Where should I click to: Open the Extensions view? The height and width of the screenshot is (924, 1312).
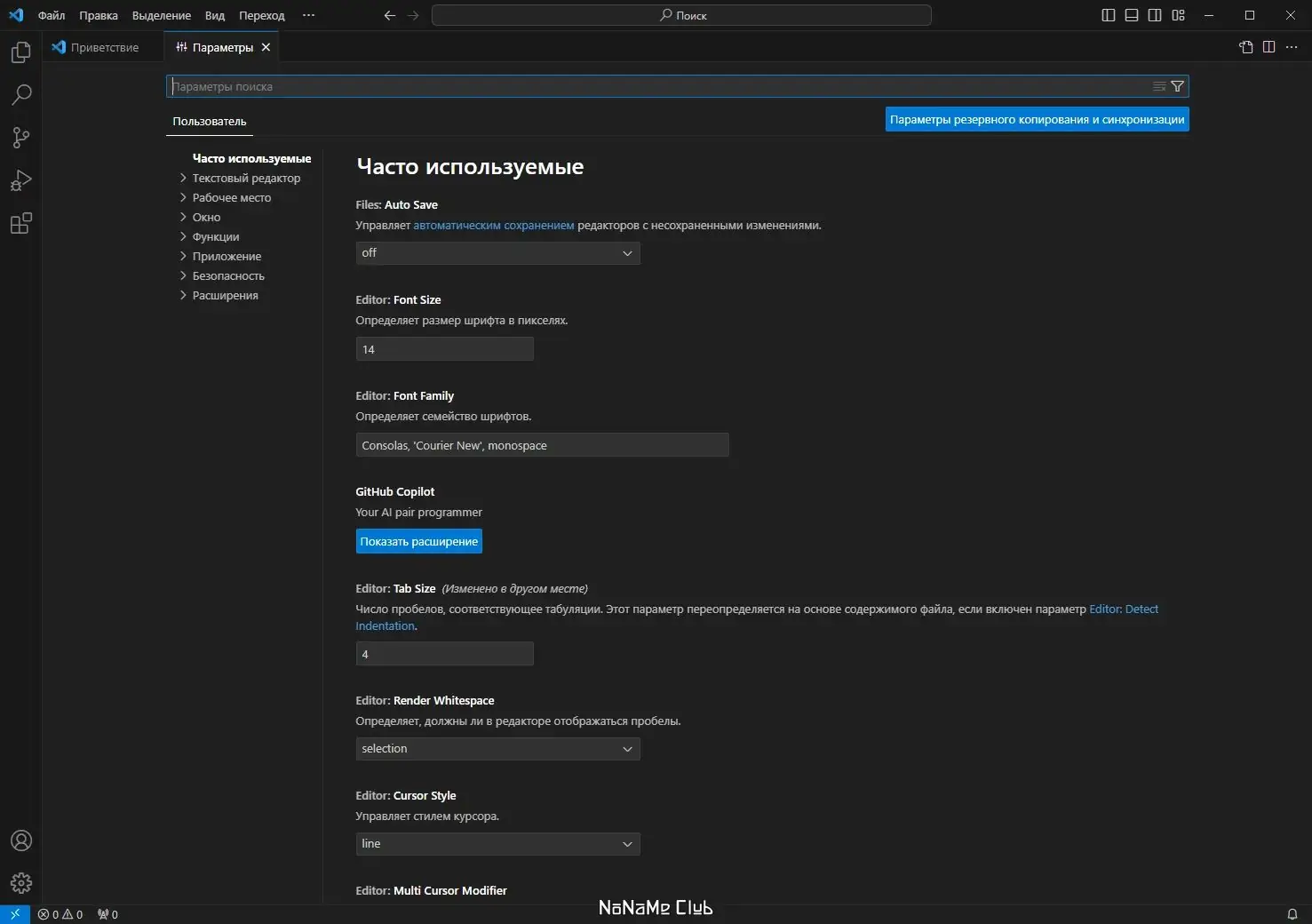(20, 223)
